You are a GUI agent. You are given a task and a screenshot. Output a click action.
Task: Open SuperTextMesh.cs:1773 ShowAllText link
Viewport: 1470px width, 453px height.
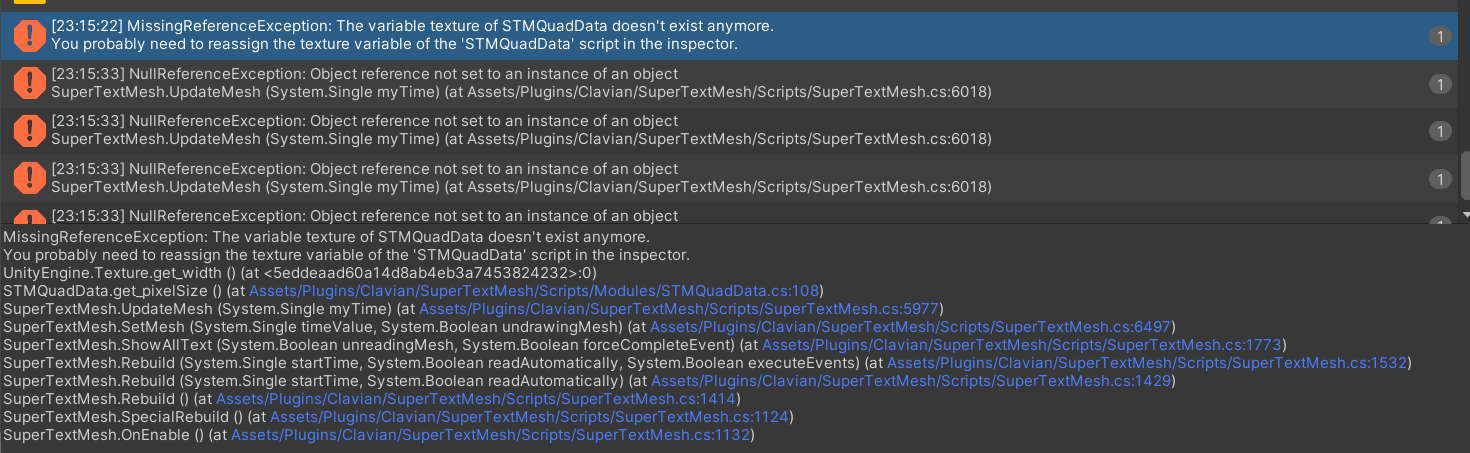[x=1022, y=345]
